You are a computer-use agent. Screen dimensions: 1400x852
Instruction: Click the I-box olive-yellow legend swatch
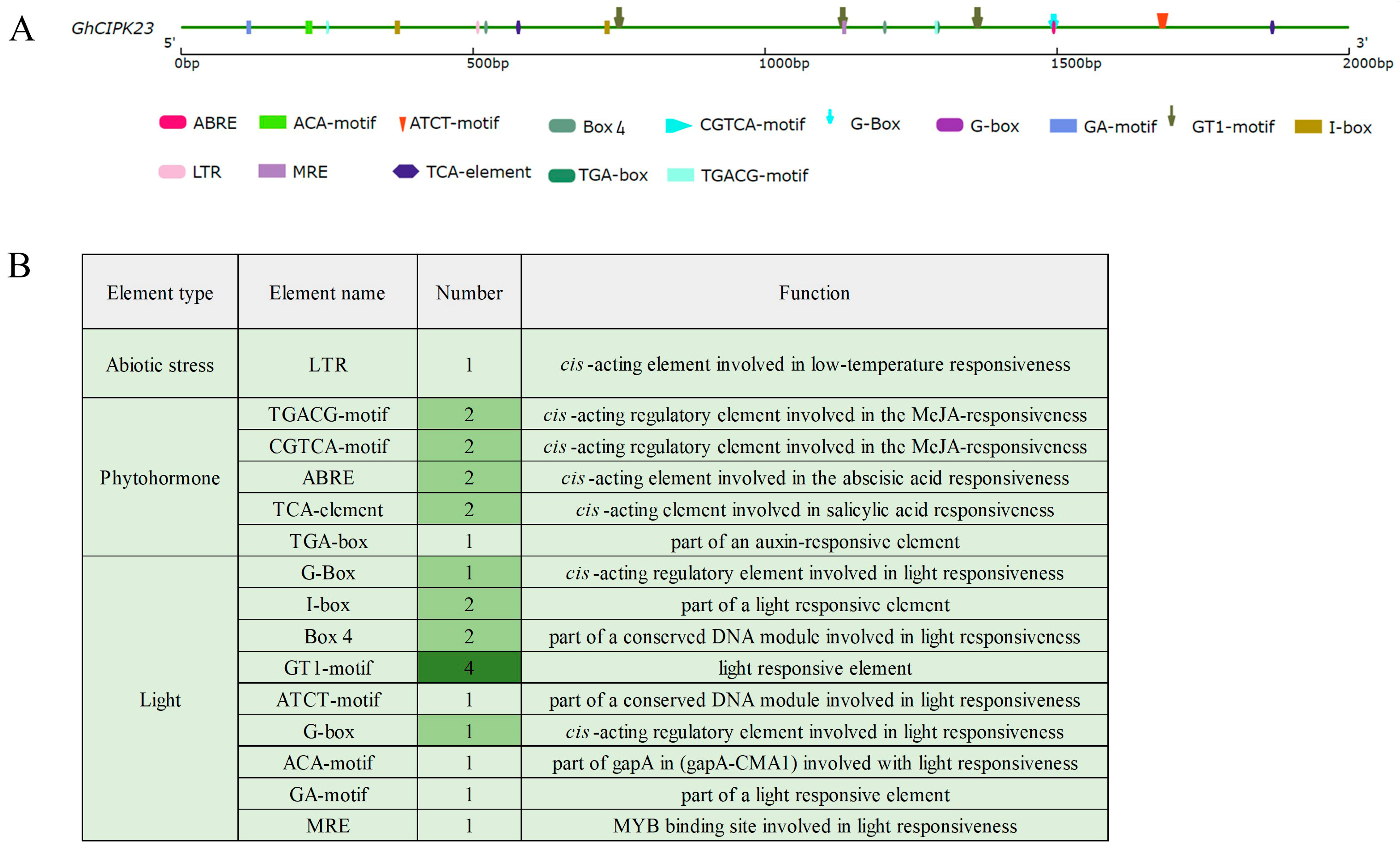[x=1308, y=127]
